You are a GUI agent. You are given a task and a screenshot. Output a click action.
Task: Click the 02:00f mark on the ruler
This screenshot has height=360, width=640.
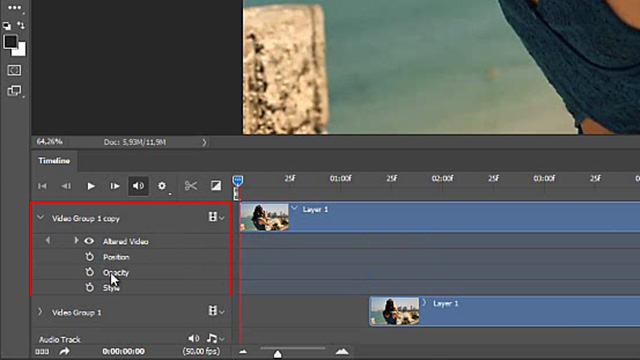(x=442, y=178)
